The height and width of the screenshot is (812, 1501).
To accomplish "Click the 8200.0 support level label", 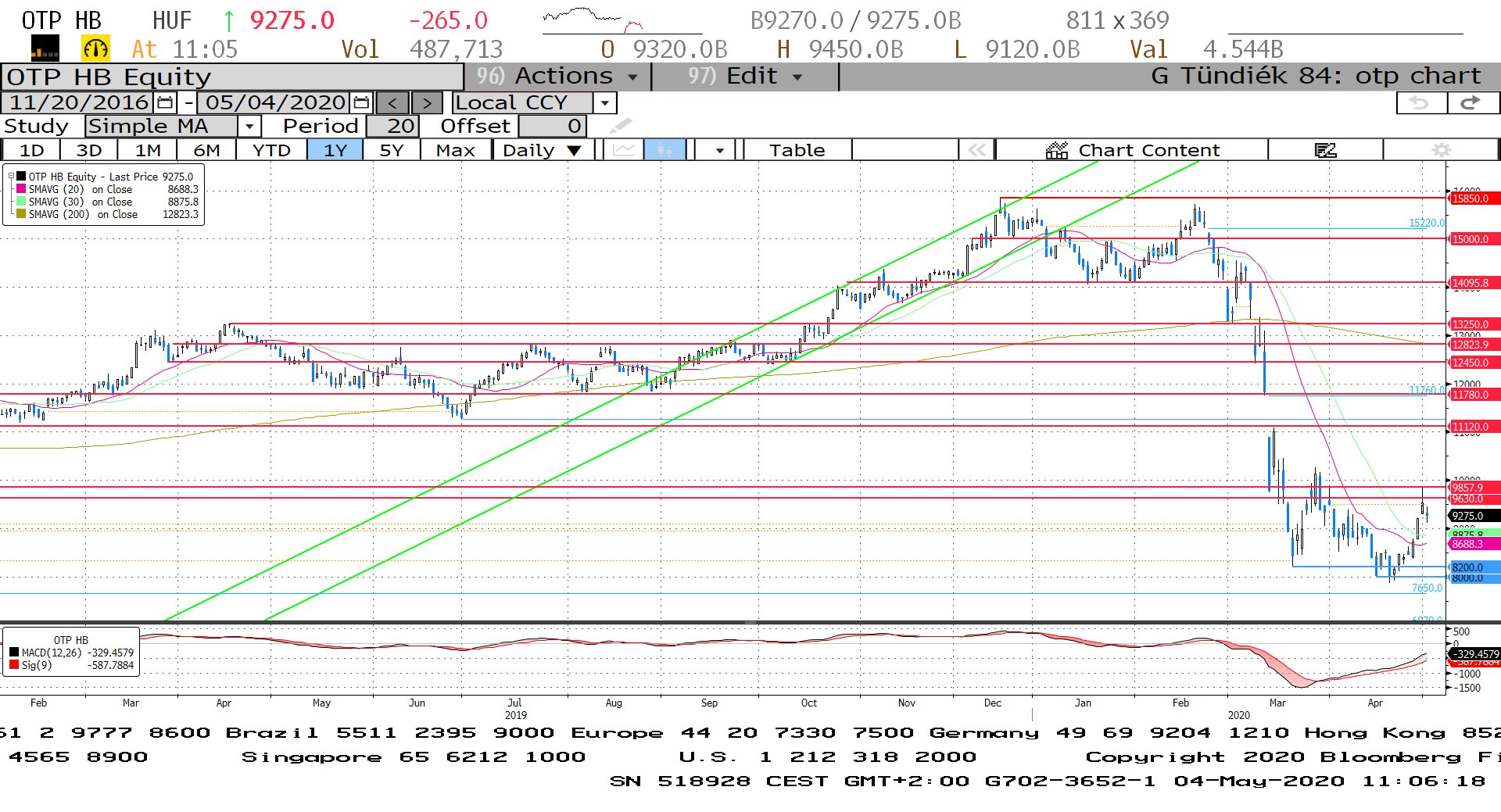I will 1474,567.
